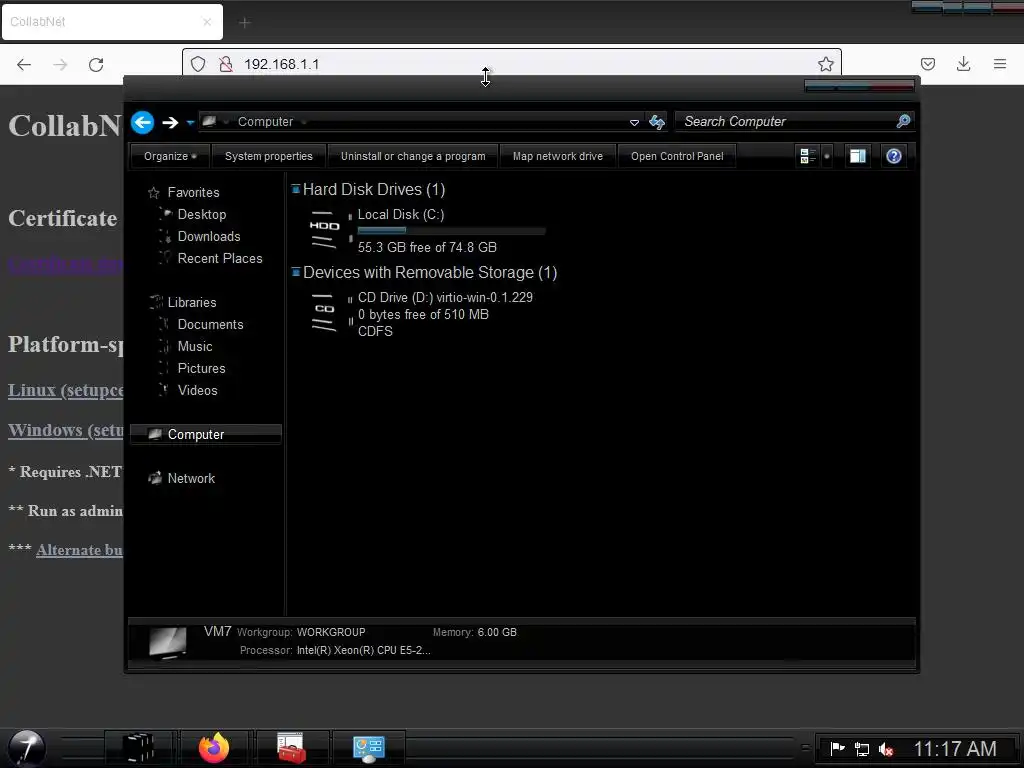Click the muted volume tray icon

[x=886, y=748]
